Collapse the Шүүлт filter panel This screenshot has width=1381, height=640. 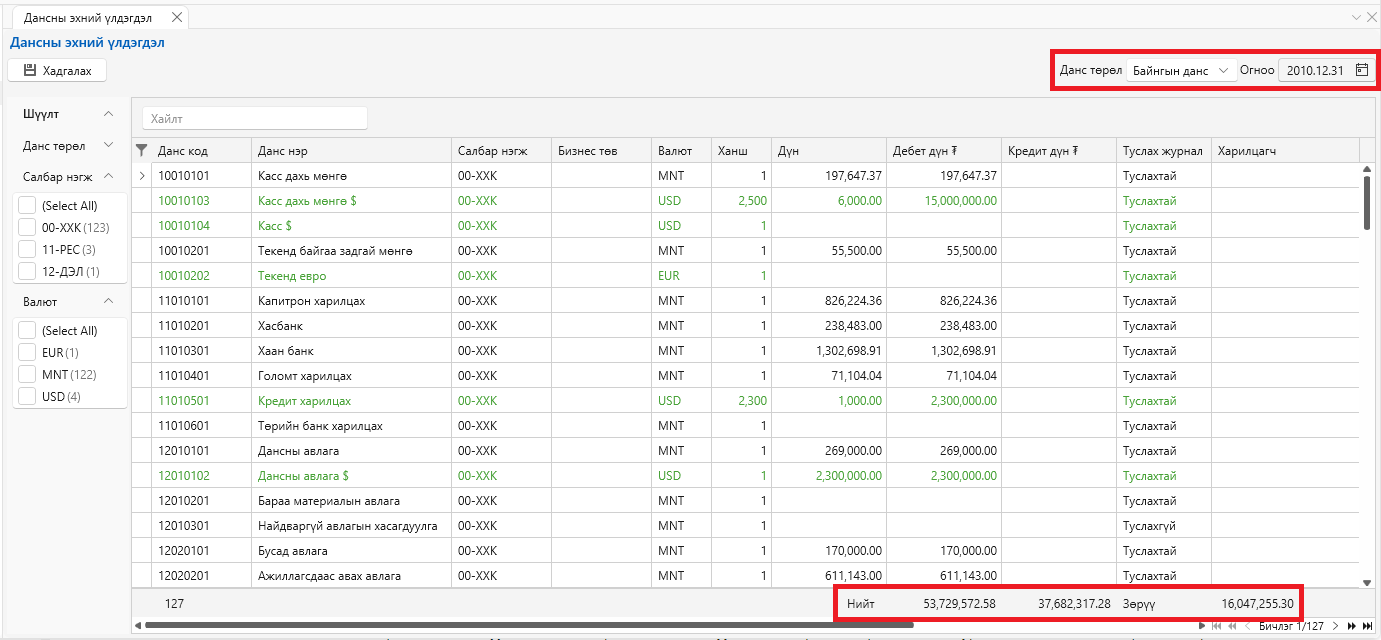109,114
